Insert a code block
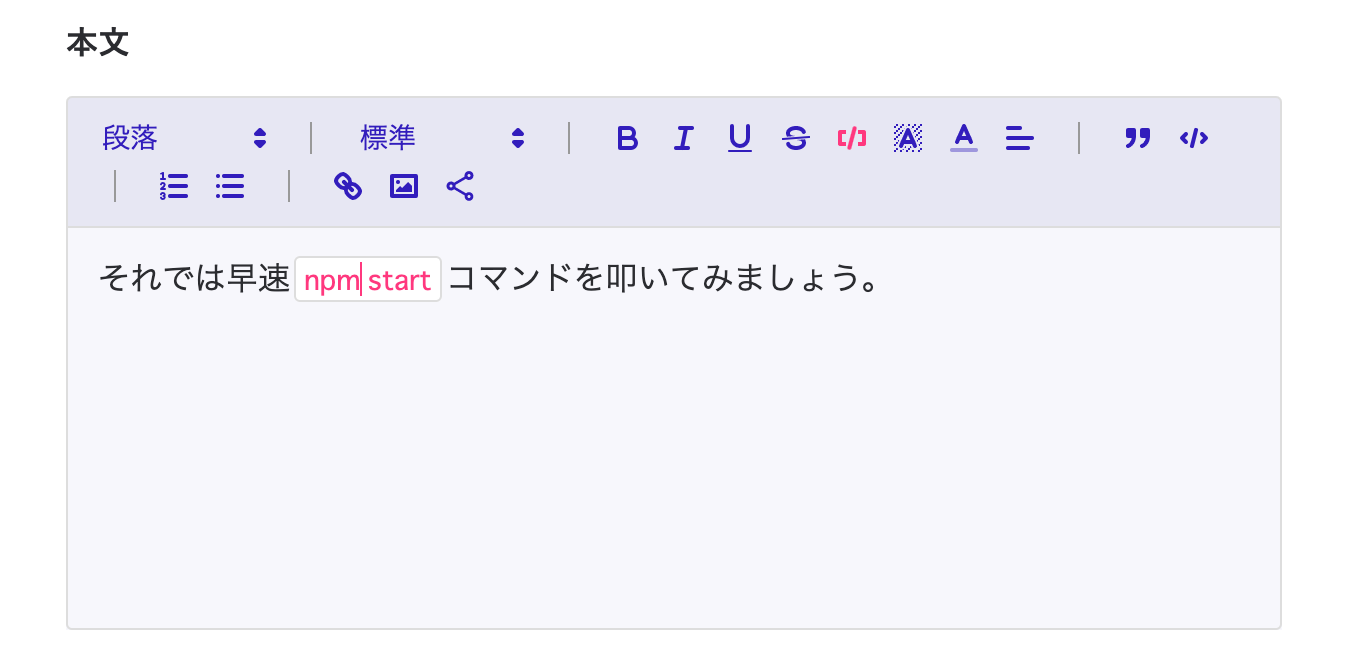 click(x=1194, y=138)
